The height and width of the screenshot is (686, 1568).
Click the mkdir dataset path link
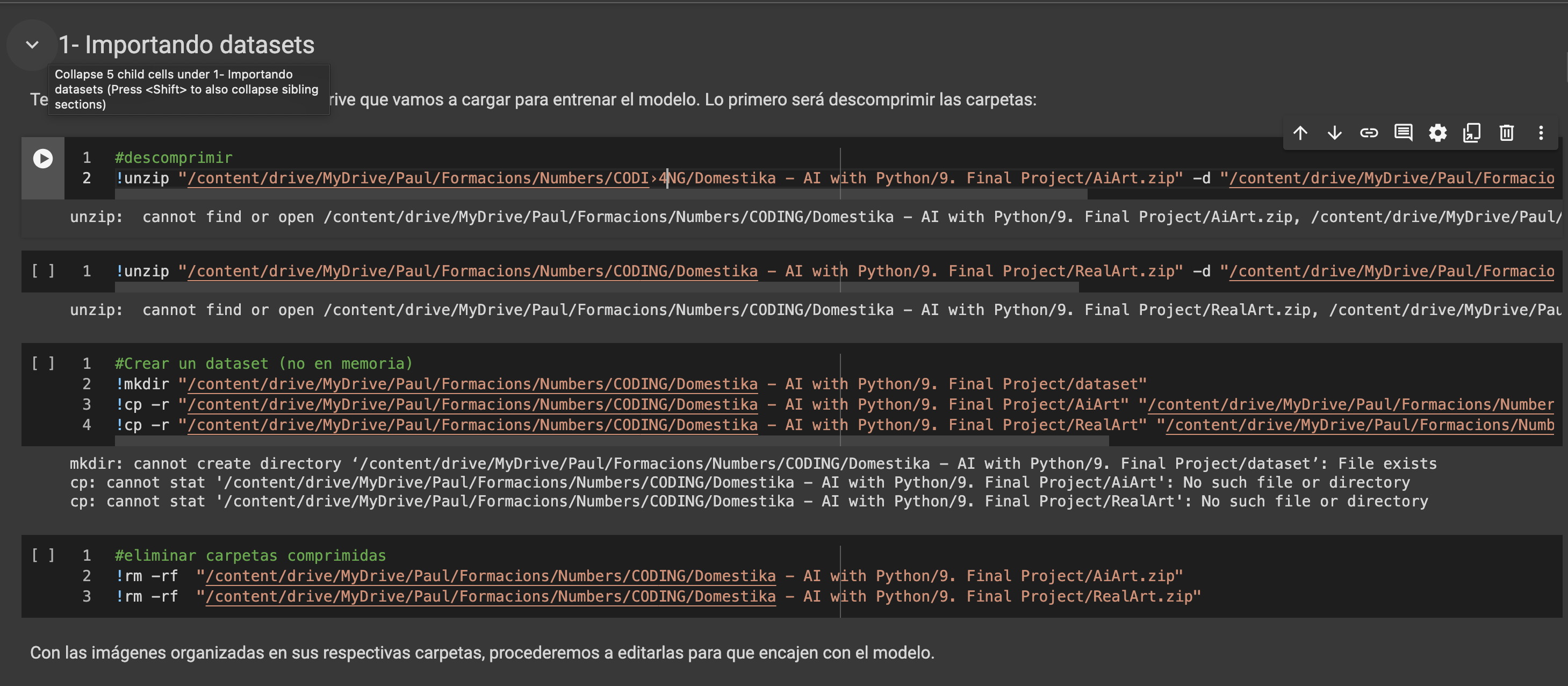pos(472,384)
